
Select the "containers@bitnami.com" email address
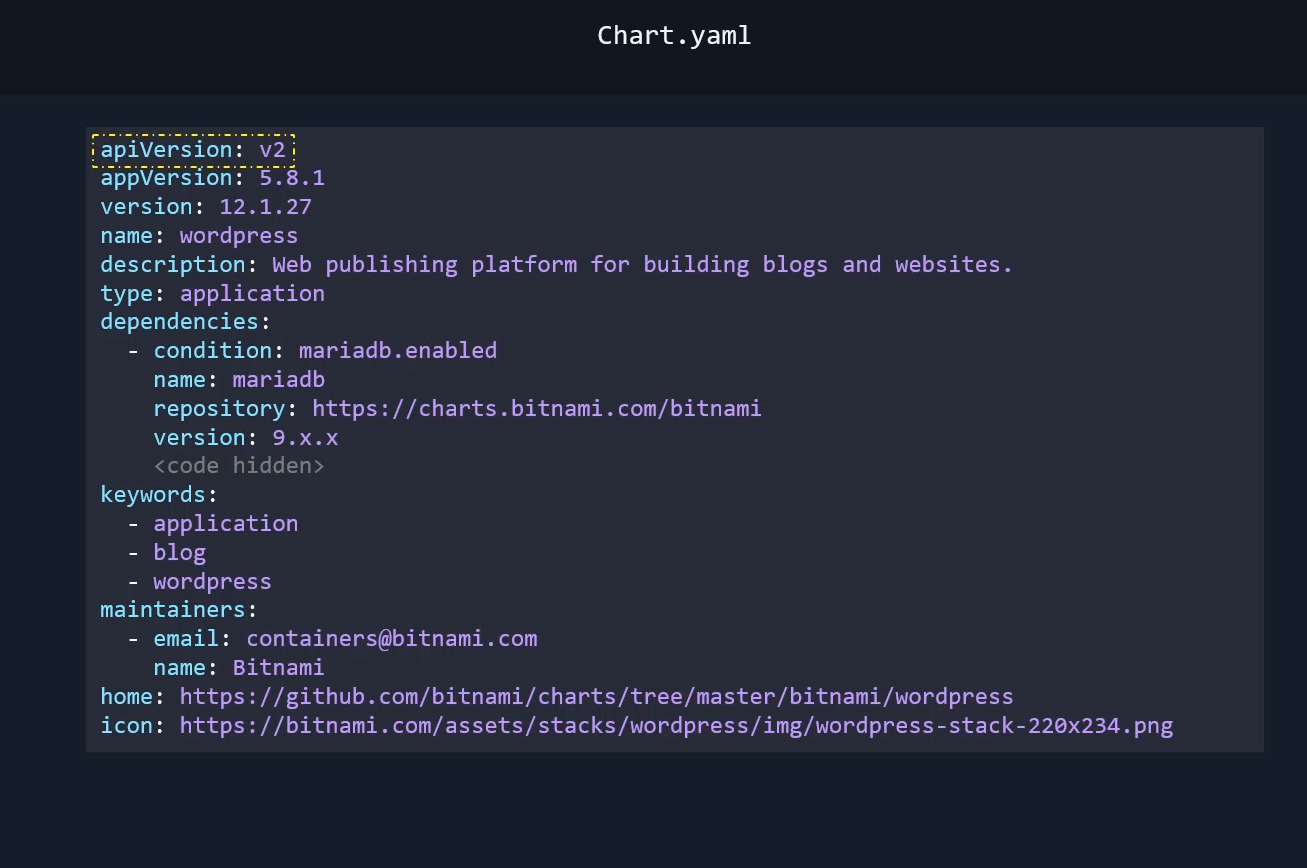click(392, 639)
